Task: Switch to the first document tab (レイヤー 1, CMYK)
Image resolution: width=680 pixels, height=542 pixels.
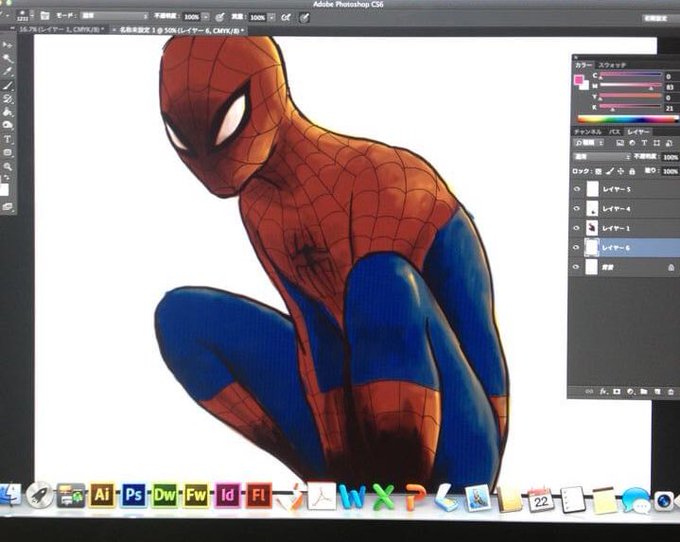Action: coord(61,29)
